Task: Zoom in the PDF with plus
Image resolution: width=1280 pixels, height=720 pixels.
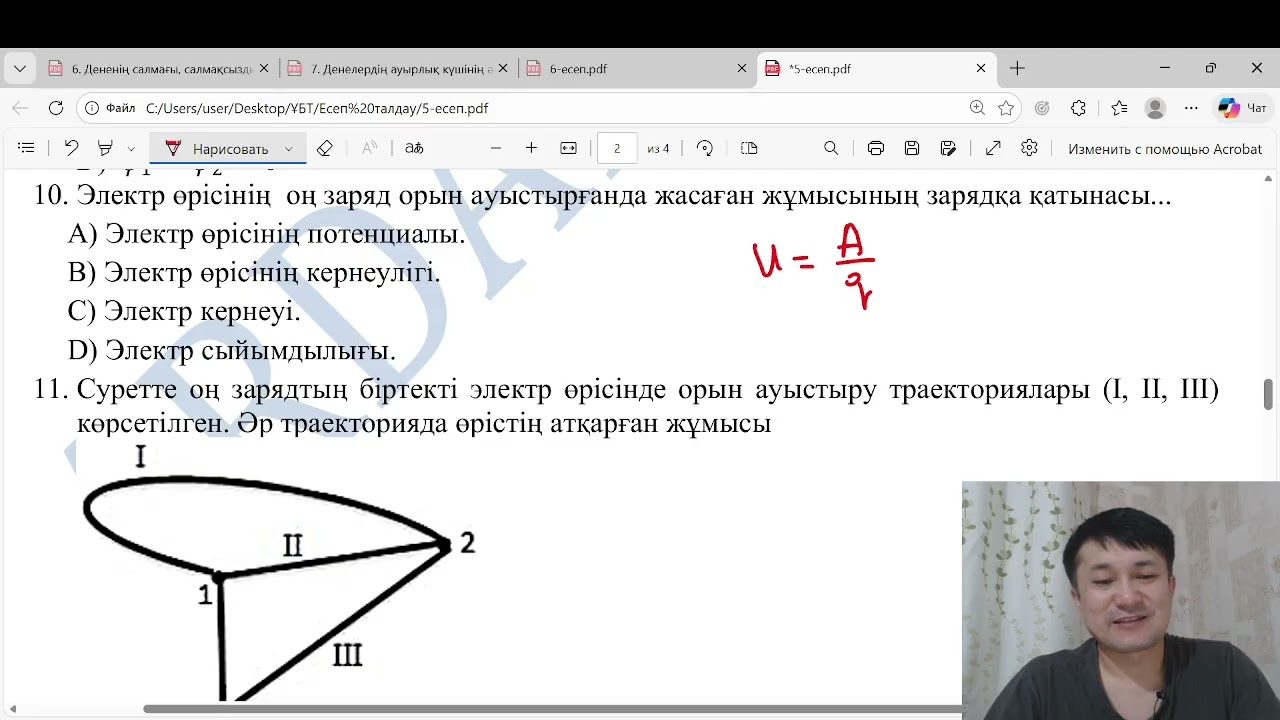Action: (531, 148)
